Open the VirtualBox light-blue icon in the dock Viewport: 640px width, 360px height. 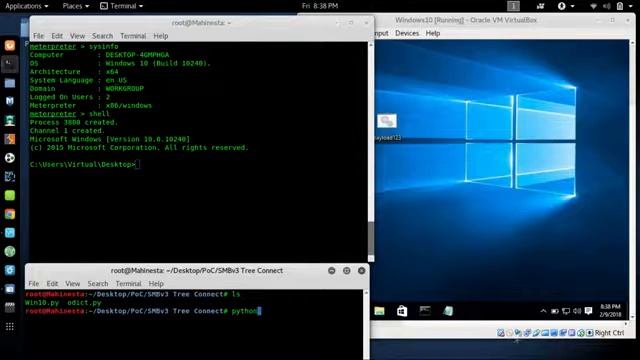pos(10,233)
